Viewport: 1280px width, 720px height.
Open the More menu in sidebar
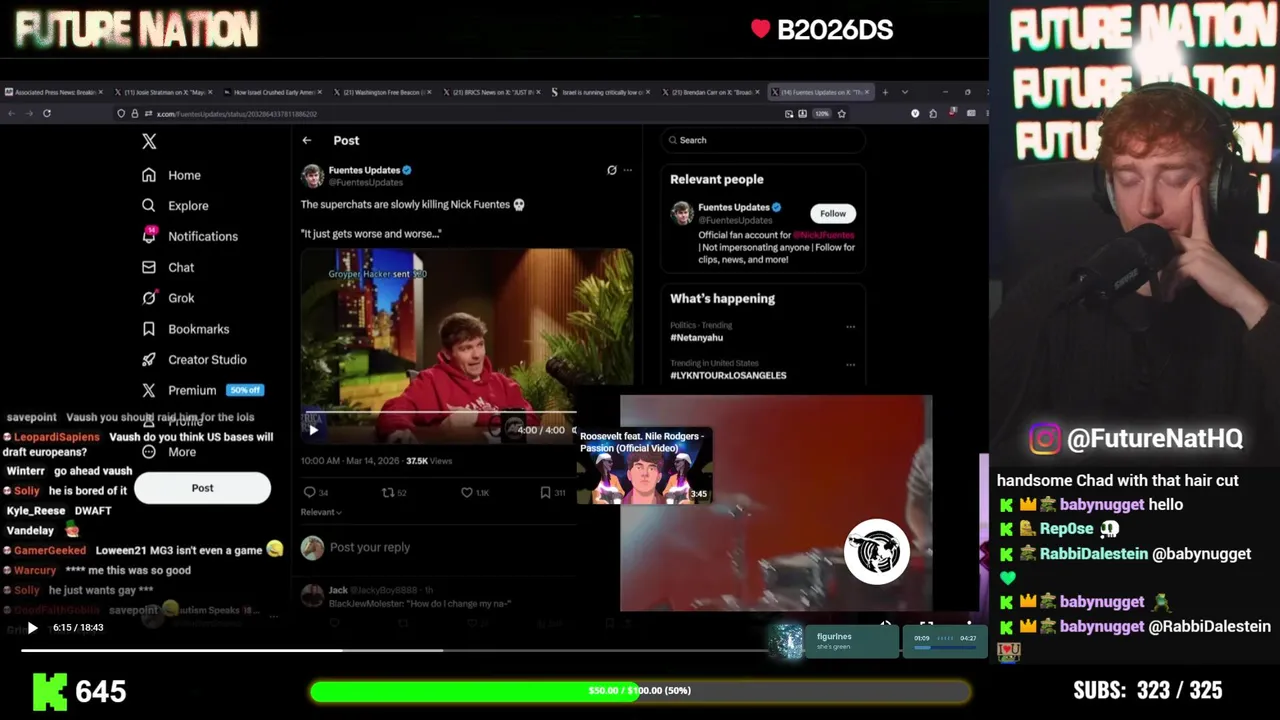click(168, 452)
